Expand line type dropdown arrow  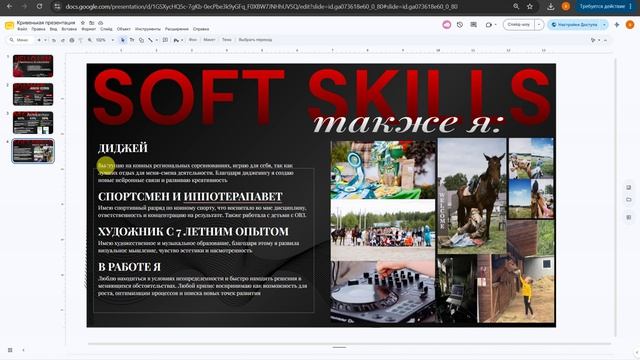pos(156,40)
